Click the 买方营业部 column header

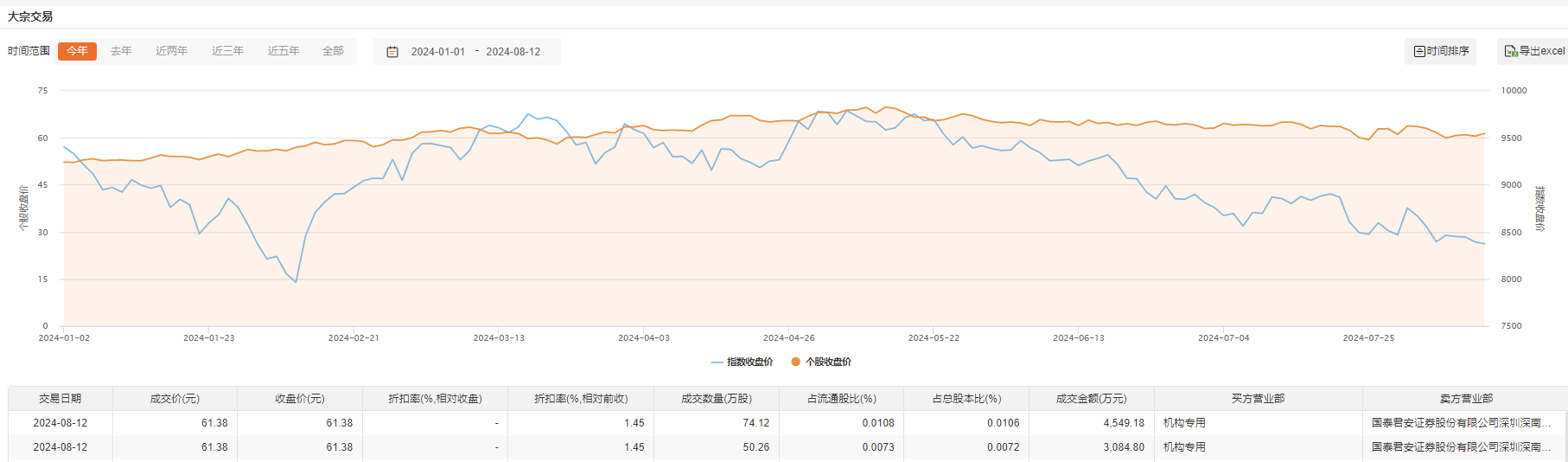(1258, 399)
